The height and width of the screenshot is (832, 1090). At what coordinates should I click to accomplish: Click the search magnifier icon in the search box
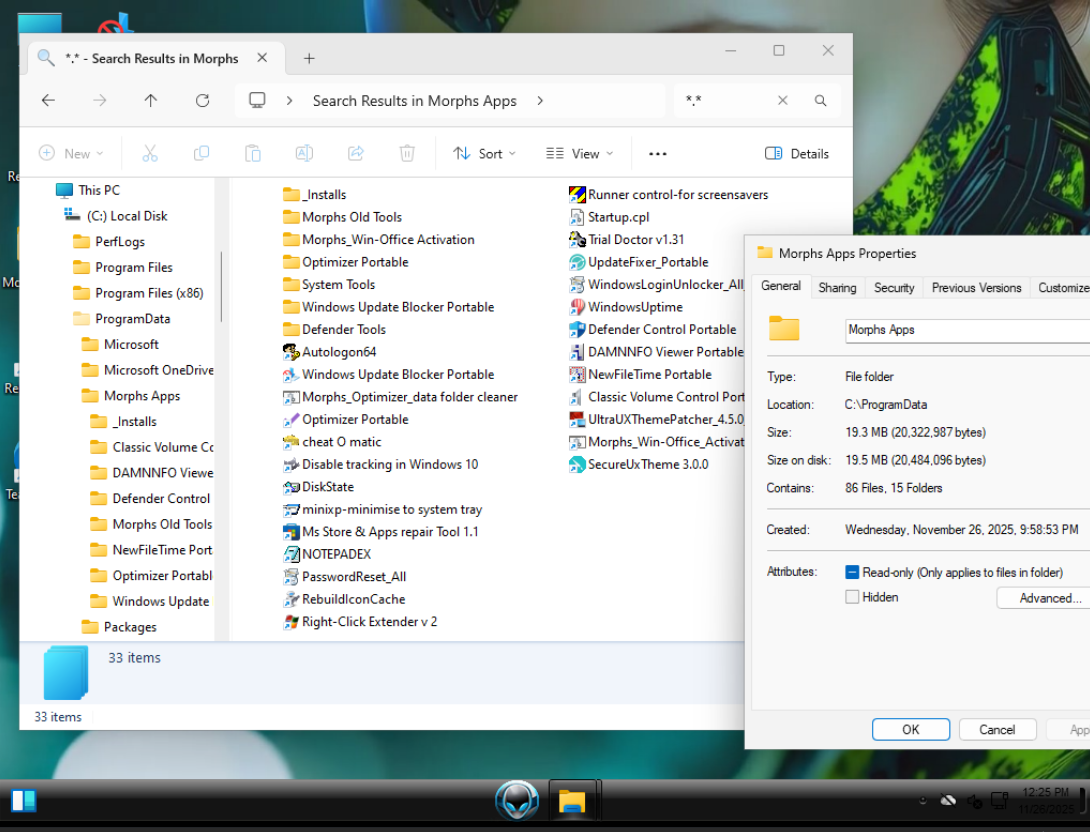(820, 100)
